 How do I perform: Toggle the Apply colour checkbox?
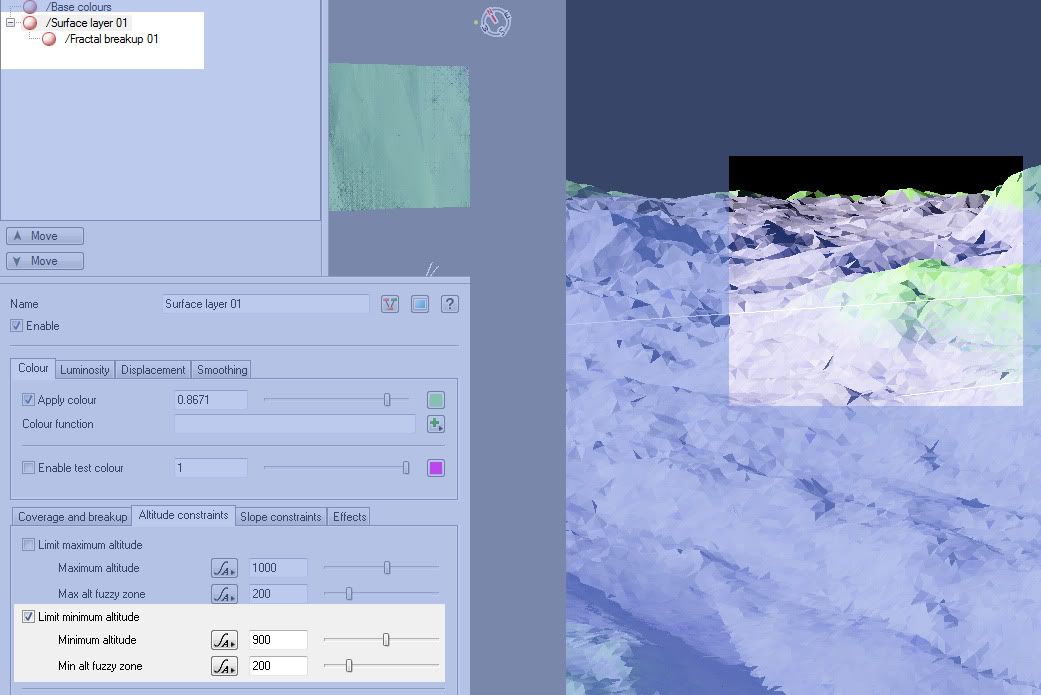[x=28, y=400]
